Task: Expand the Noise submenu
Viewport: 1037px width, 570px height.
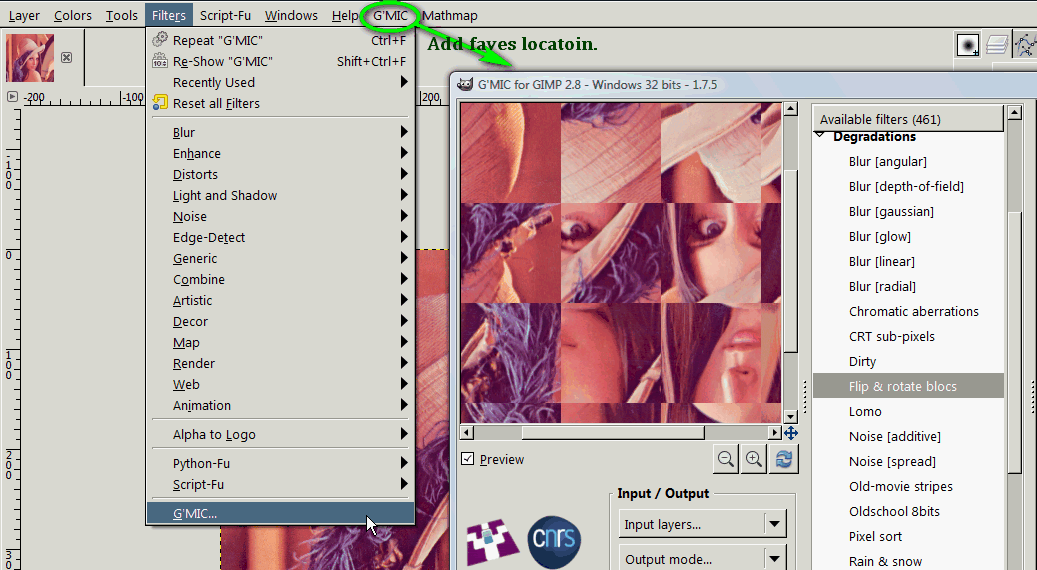Action: coord(282,216)
